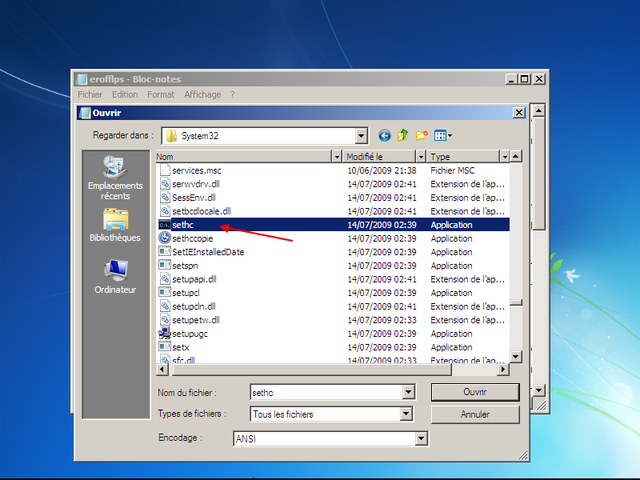
Task: Click Bloc-notes vertical scrollbar up arrow
Action: (539, 111)
